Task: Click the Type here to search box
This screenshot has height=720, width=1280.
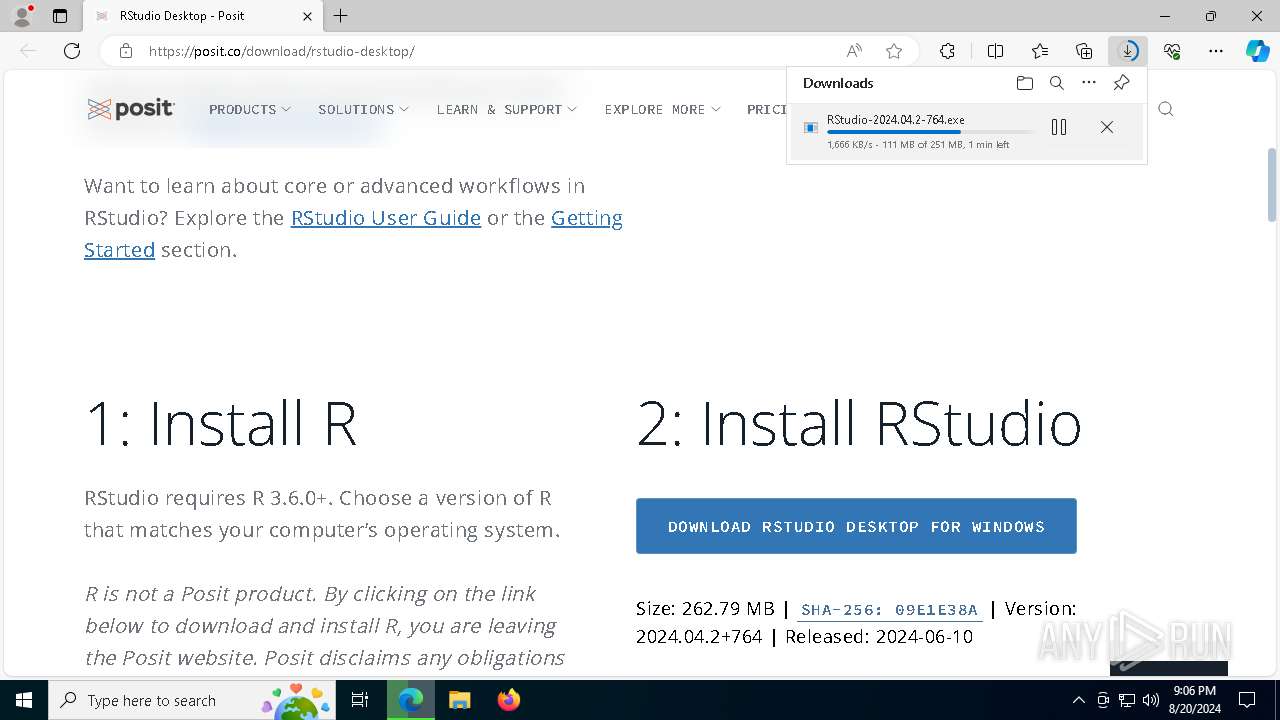Action: point(194,700)
